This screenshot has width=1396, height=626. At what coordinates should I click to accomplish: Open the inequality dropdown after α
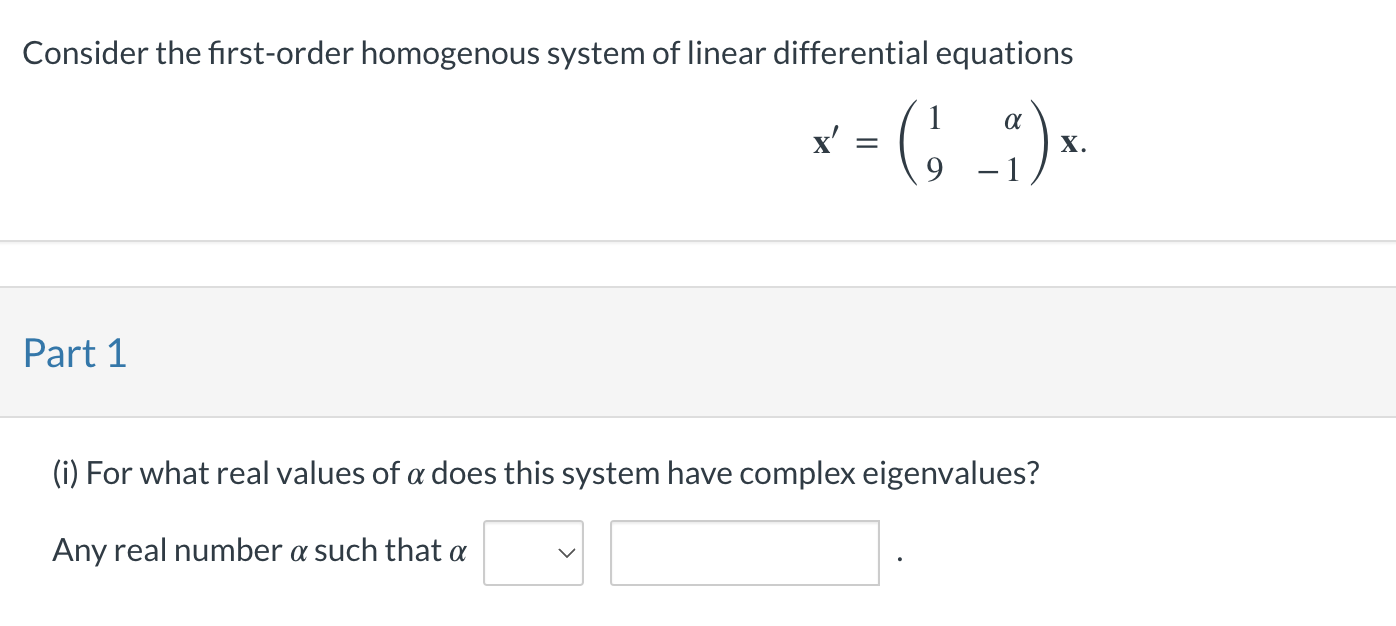point(533,553)
